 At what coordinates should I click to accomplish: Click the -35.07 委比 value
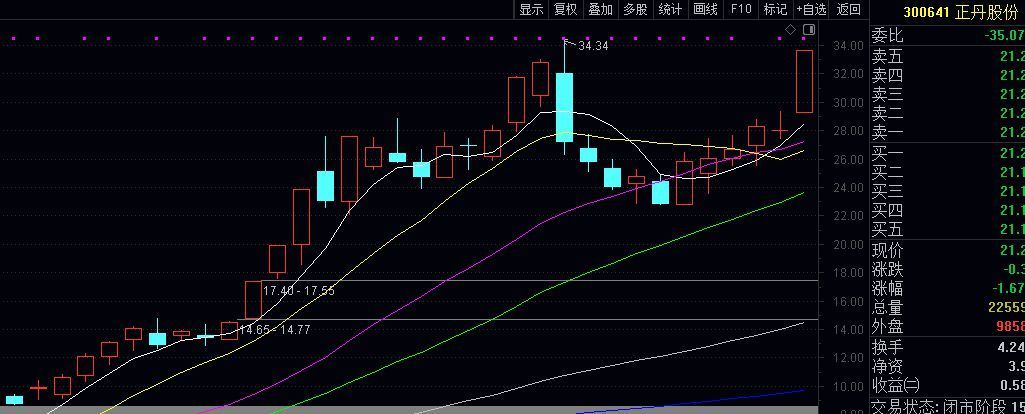[1004, 35]
